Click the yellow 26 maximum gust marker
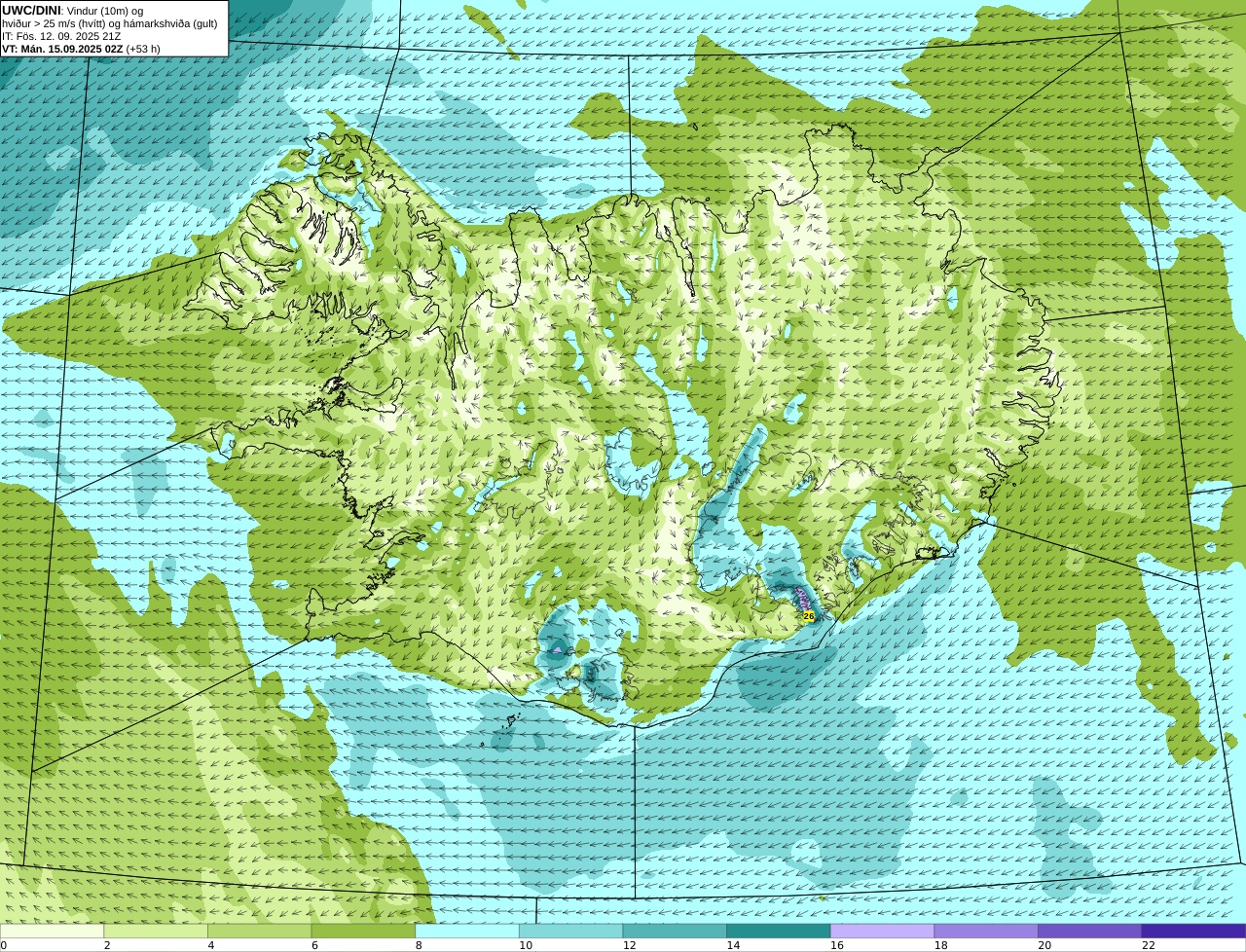Viewport: 1246px width, 952px height. [808, 616]
